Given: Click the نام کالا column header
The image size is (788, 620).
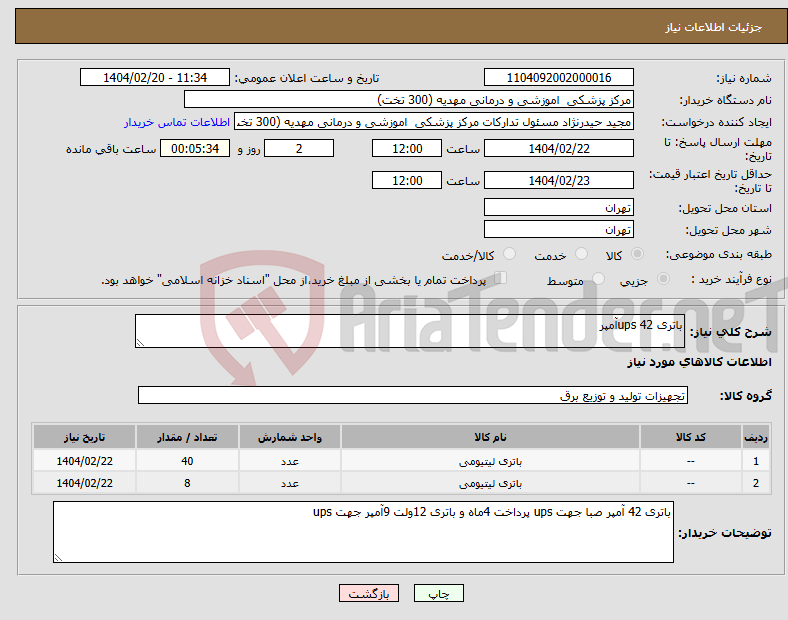Looking at the screenshot, I should click(490, 437).
